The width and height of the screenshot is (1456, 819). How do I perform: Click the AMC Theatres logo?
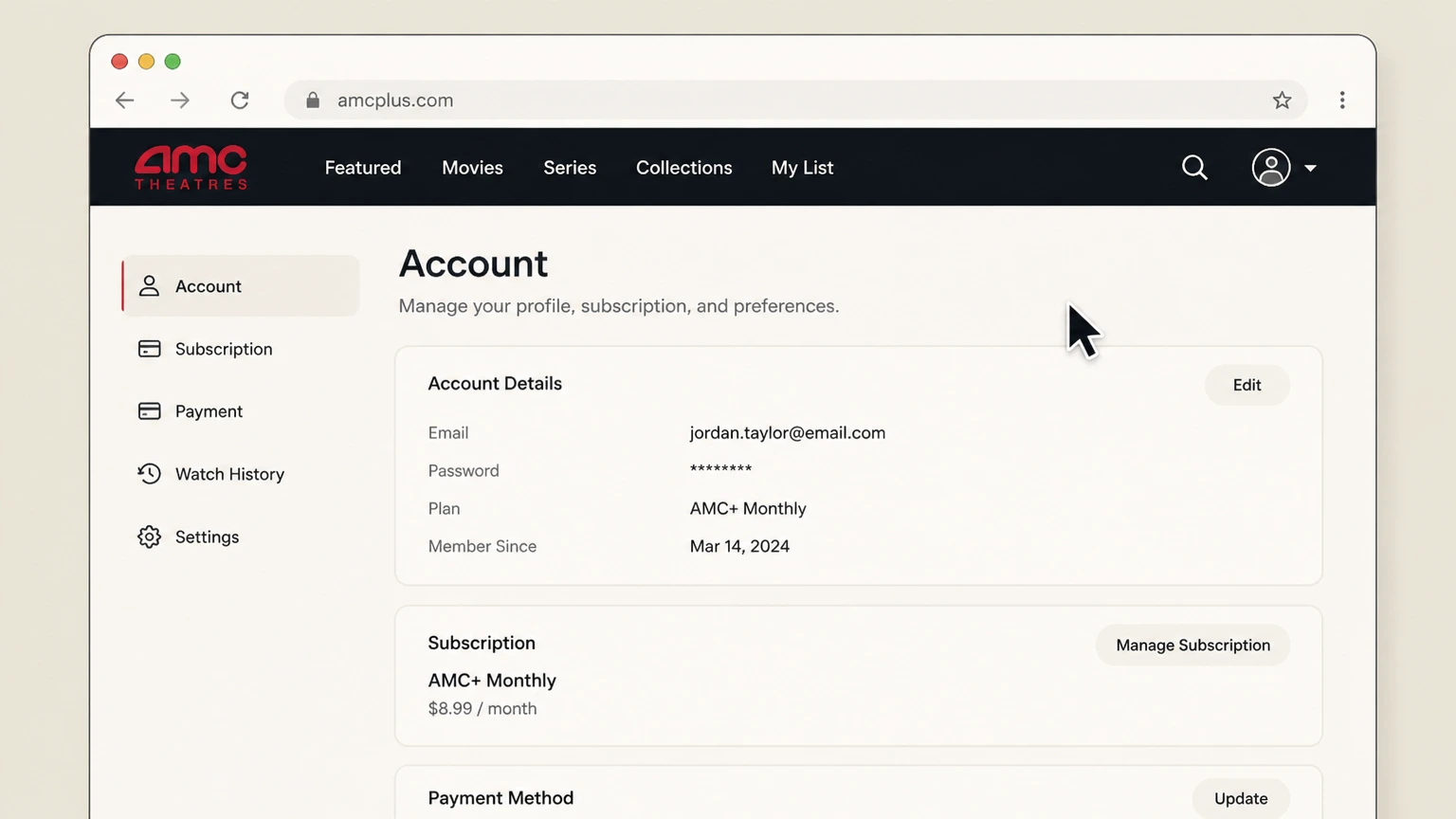[191, 167]
